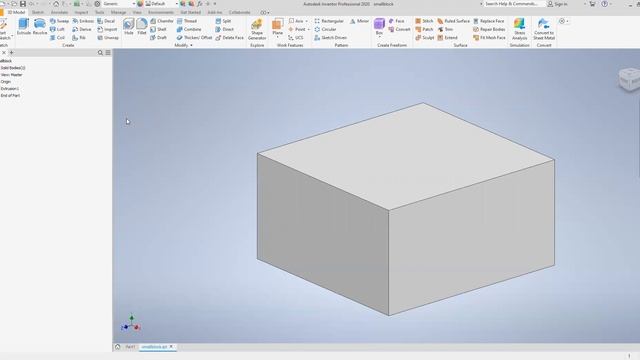Click the Home view button near document tabs

pyautogui.click(x=118, y=347)
